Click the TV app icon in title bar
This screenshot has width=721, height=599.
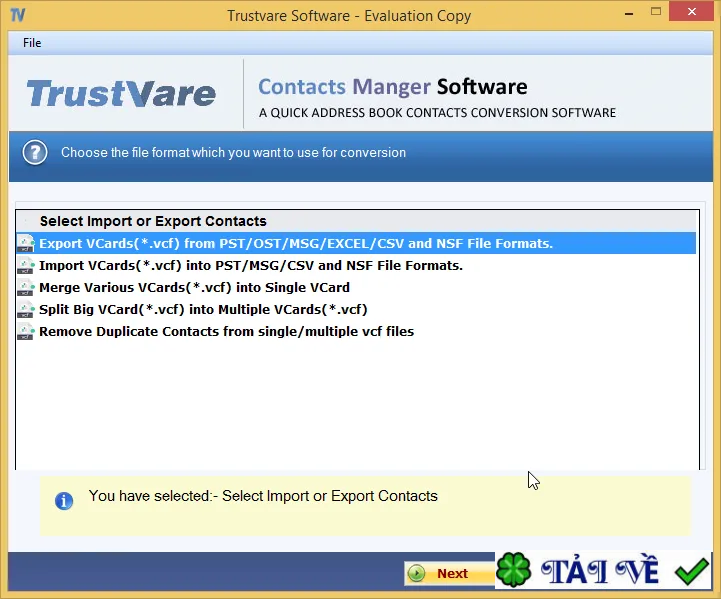pyautogui.click(x=17, y=15)
